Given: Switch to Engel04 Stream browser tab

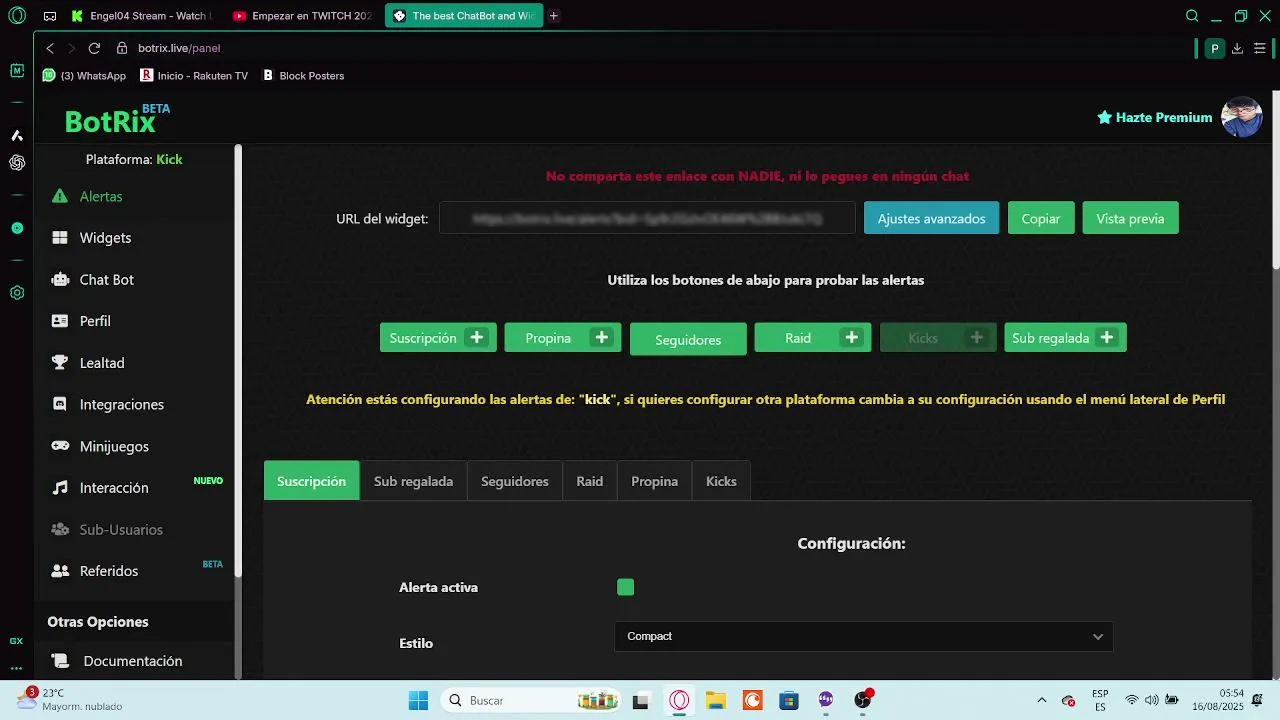Looking at the screenshot, I should click(140, 16).
